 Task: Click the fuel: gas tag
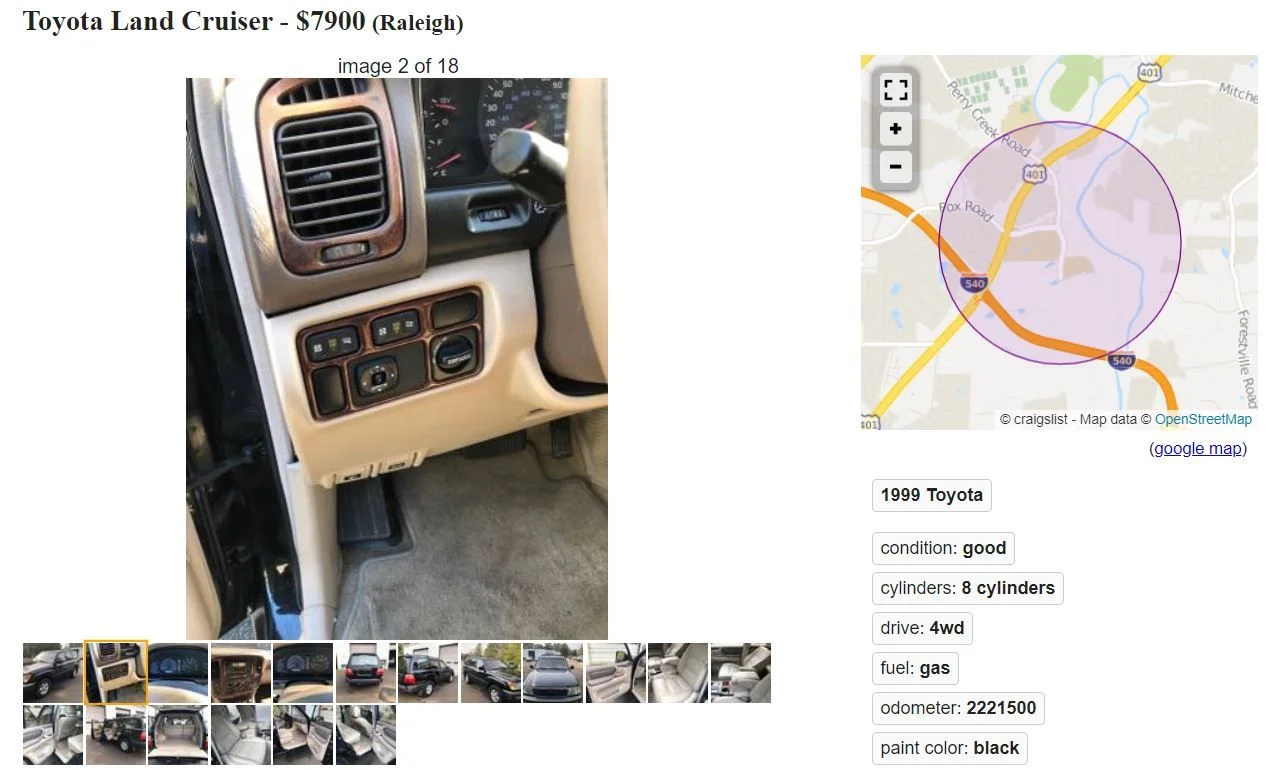coord(915,668)
